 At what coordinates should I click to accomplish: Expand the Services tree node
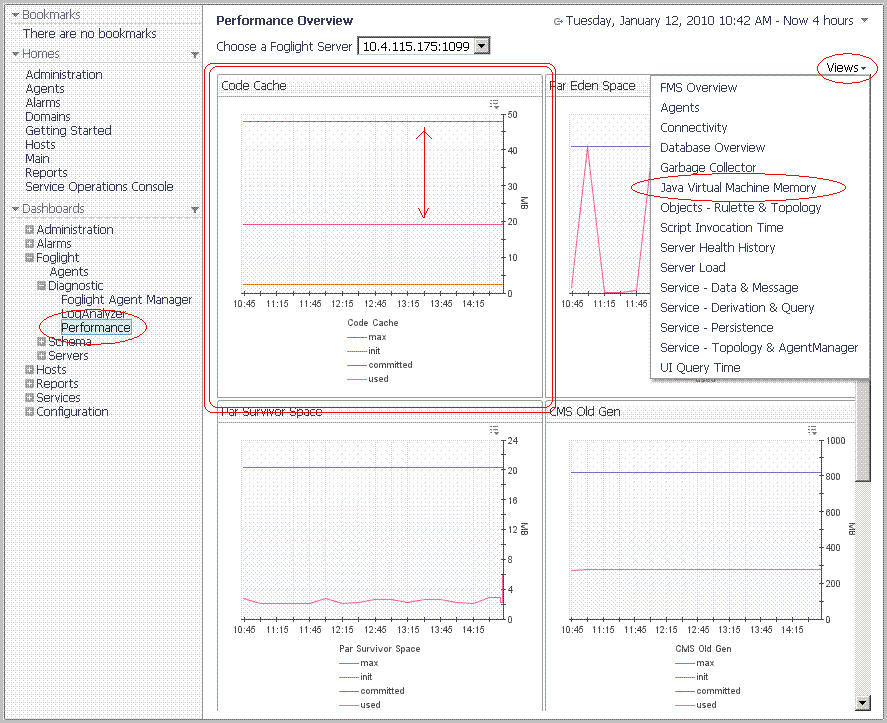(x=30, y=398)
